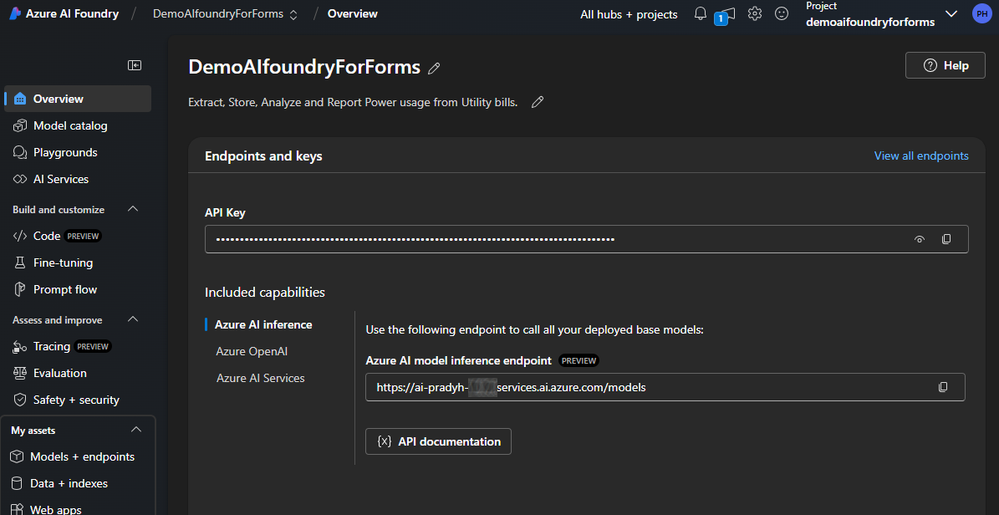Click the Model catalog cube icon
The image size is (999, 515).
tap(20, 126)
